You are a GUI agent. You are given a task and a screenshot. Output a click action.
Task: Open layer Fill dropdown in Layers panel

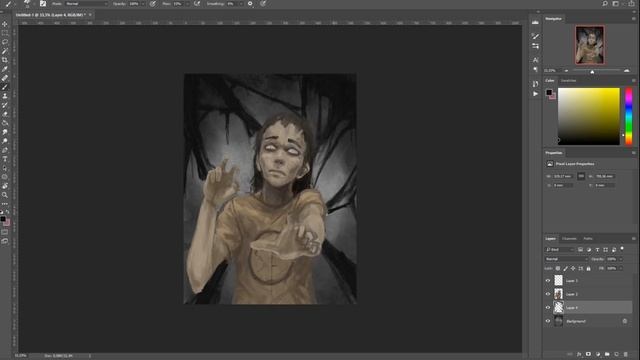click(x=621, y=269)
